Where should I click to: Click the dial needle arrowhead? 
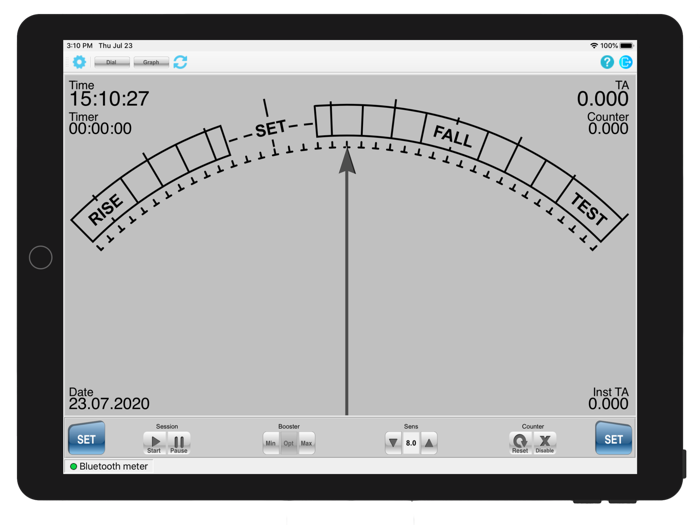[347, 161]
